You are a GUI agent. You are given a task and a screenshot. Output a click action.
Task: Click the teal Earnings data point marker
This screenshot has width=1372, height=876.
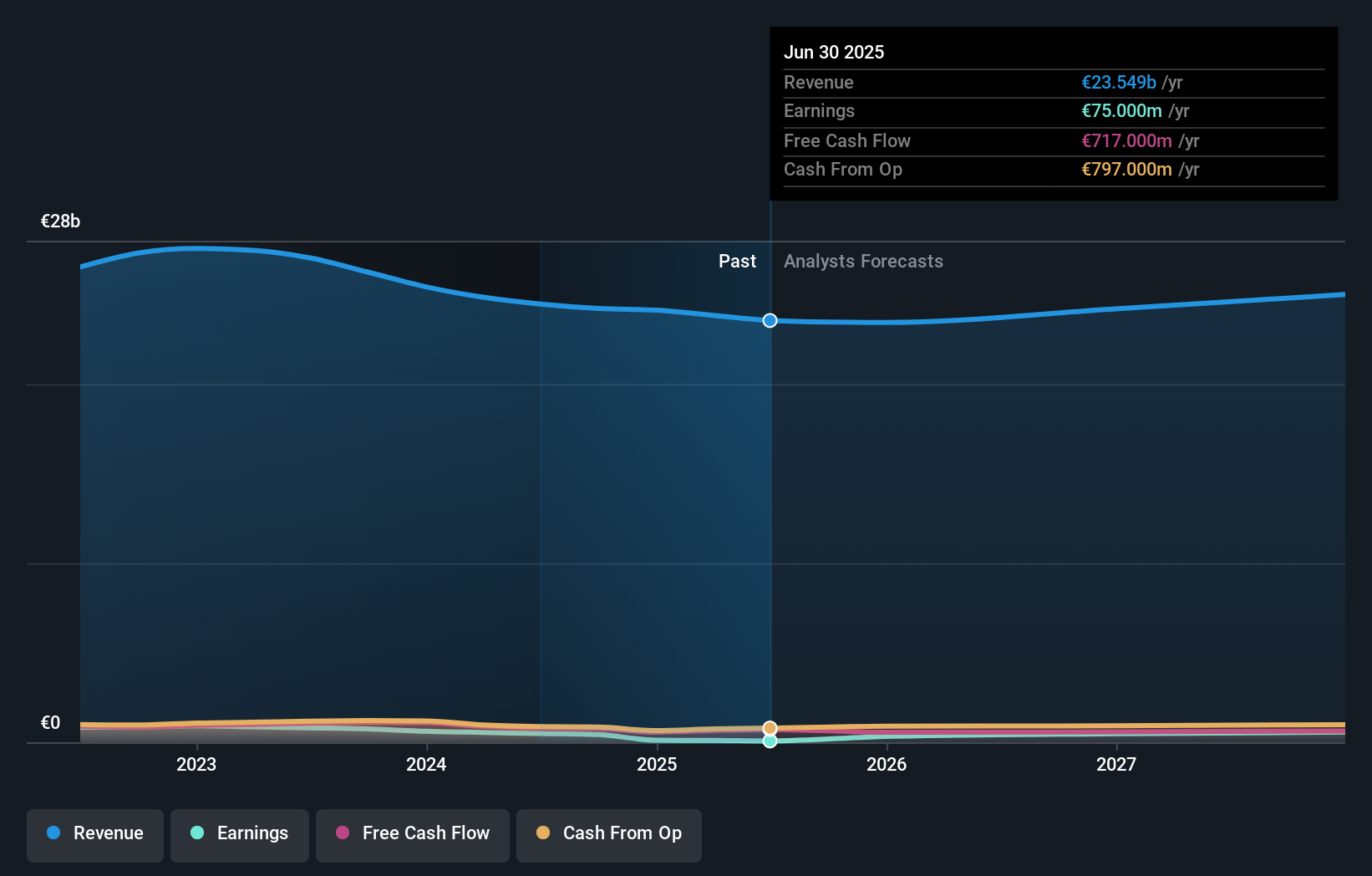coord(770,741)
